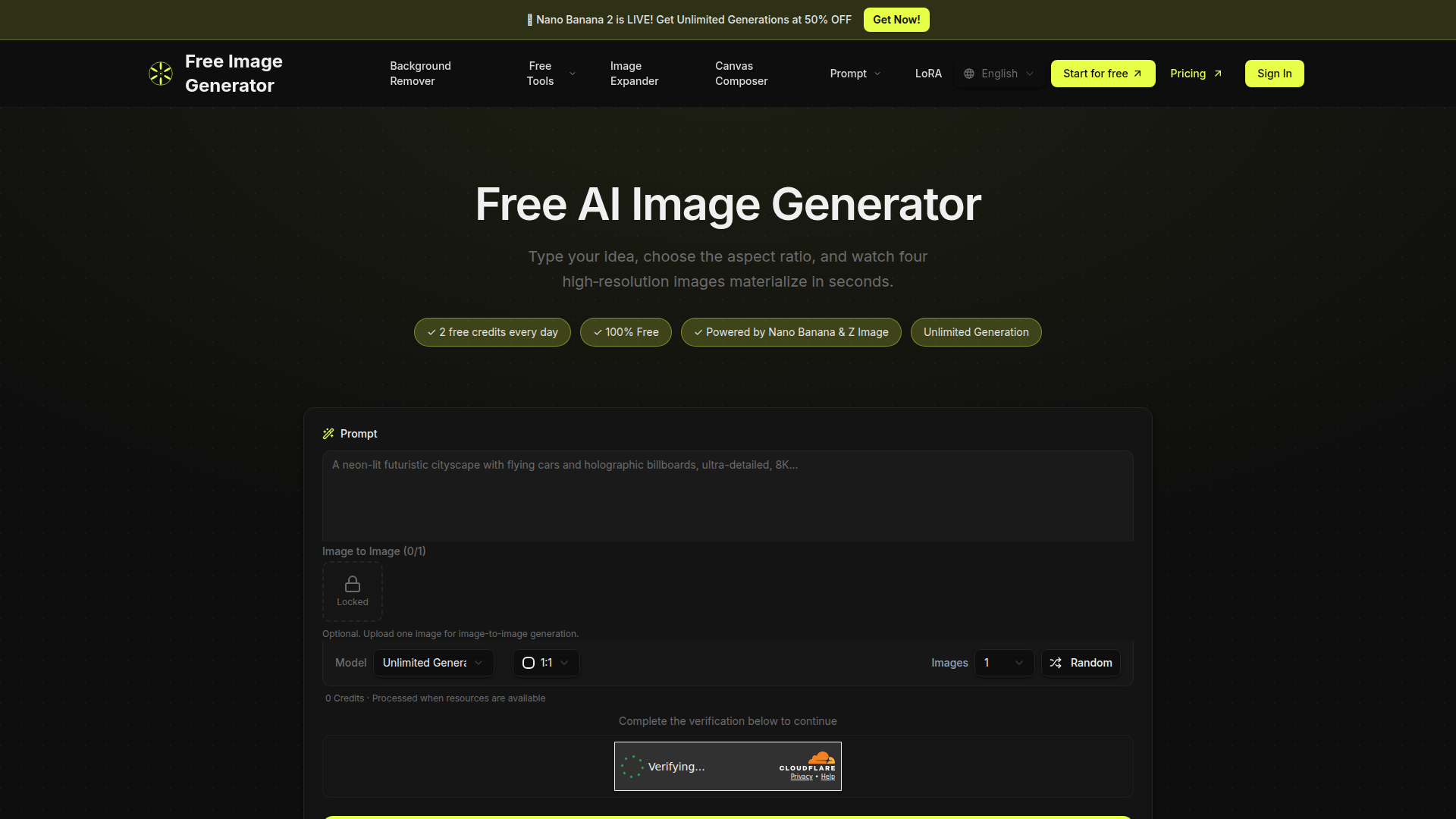Focus the prompt text input area
This screenshot has height=819, width=1456.
click(x=727, y=496)
